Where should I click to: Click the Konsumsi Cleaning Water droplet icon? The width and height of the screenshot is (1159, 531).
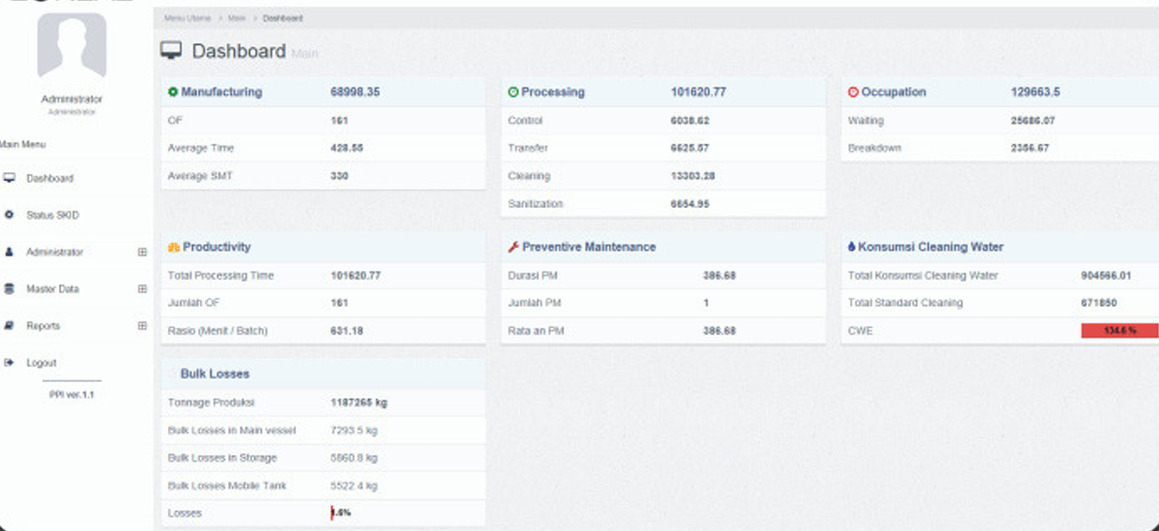(x=851, y=247)
